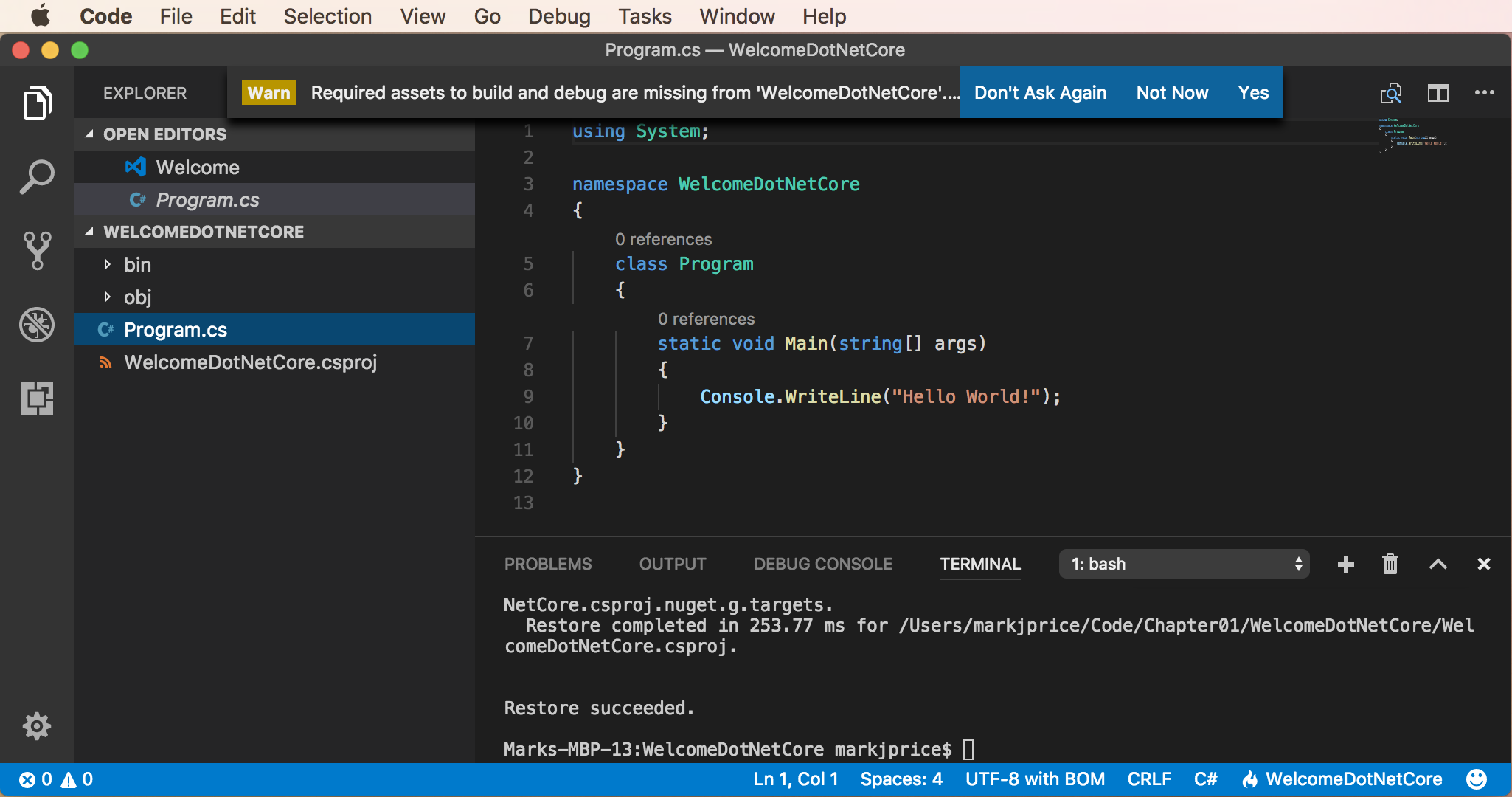Click in the terminal prompt line
1512x797 pixels.
(738, 750)
